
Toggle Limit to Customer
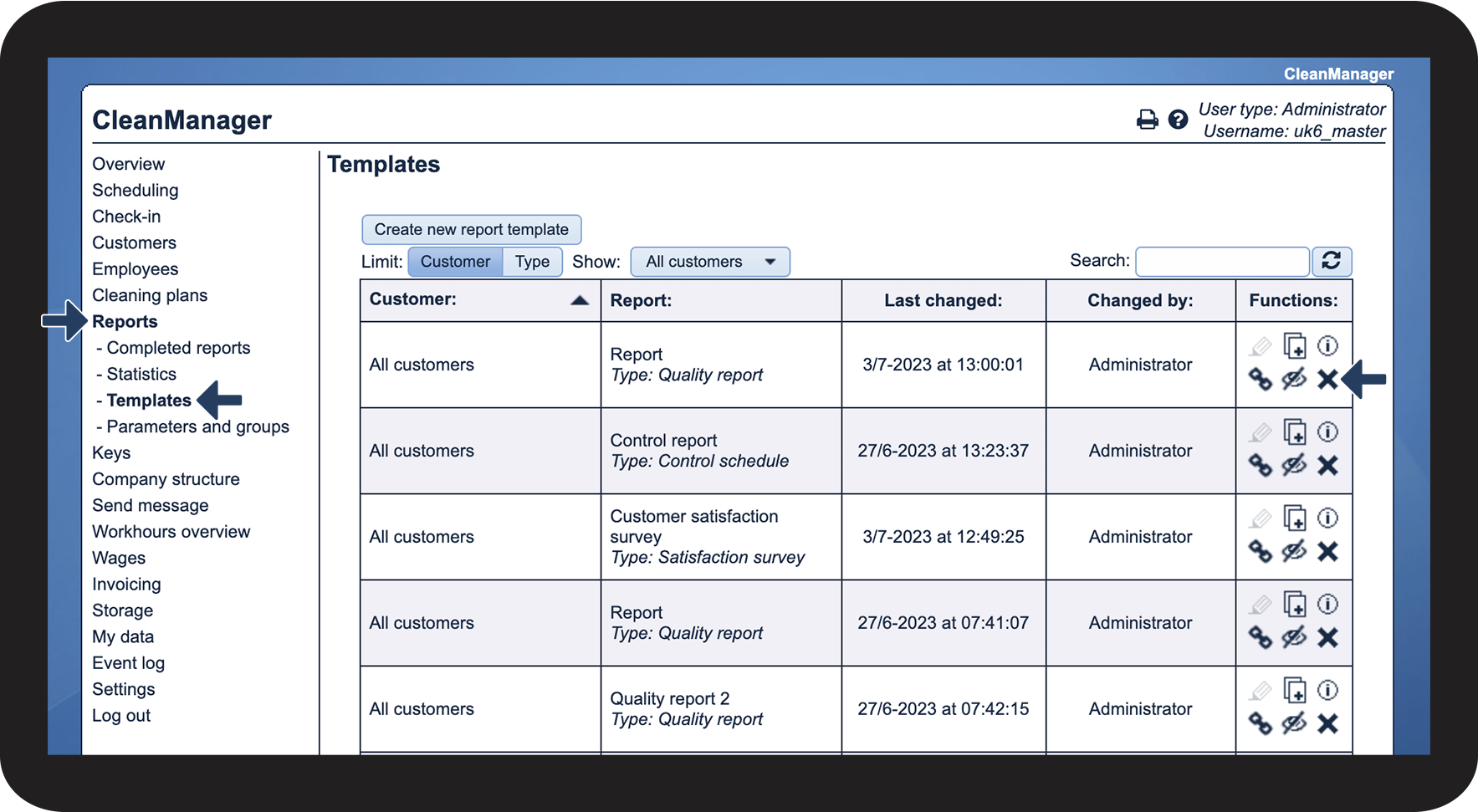coord(455,262)
